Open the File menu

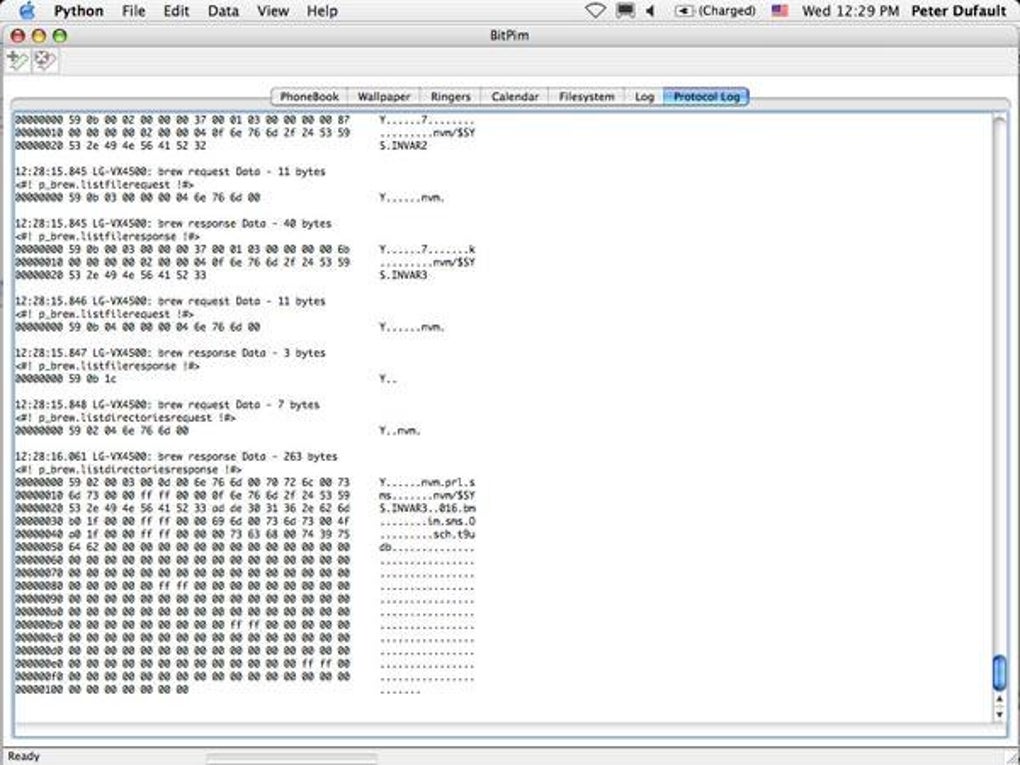[134, 11]
